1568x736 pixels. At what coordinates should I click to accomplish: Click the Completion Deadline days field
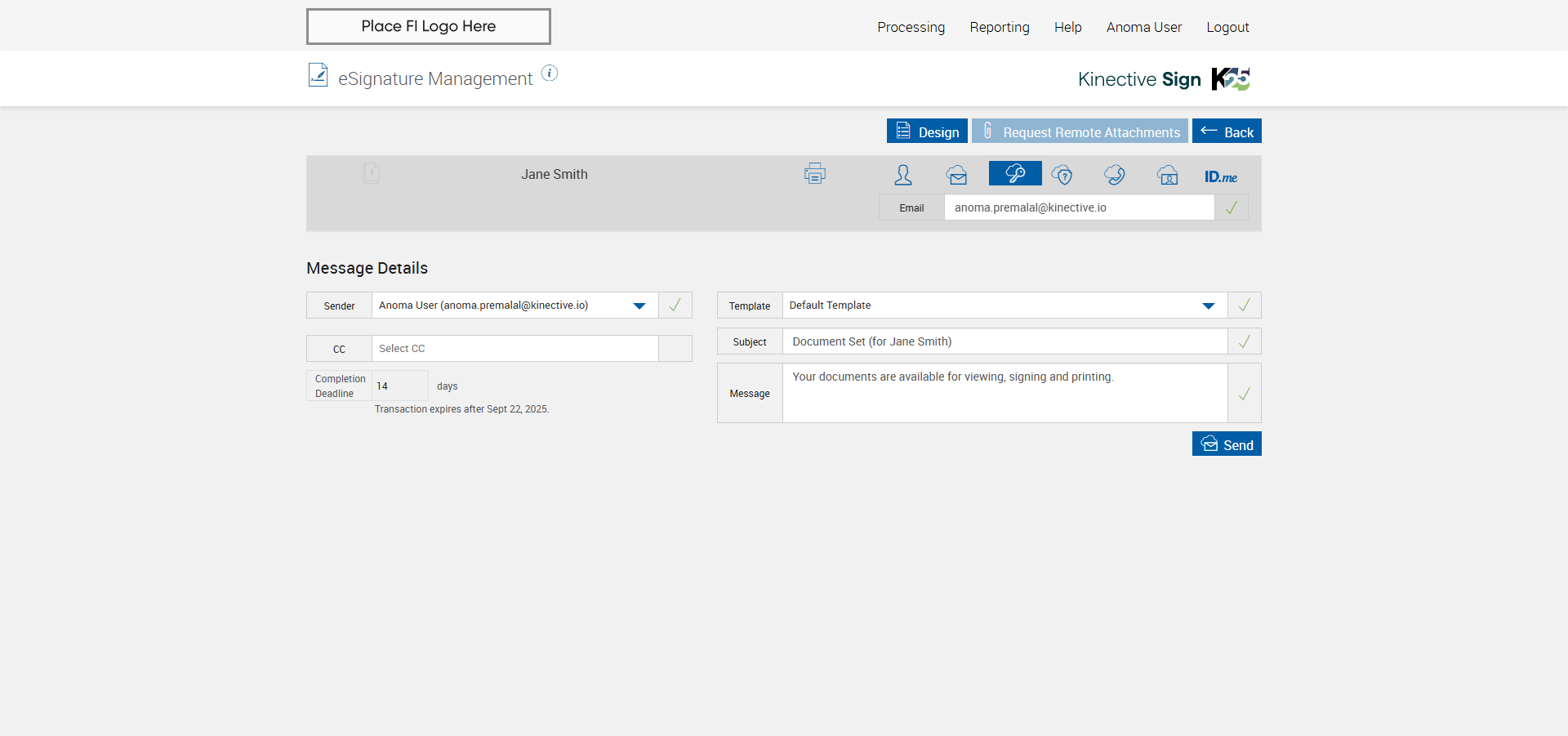(399, 386)
